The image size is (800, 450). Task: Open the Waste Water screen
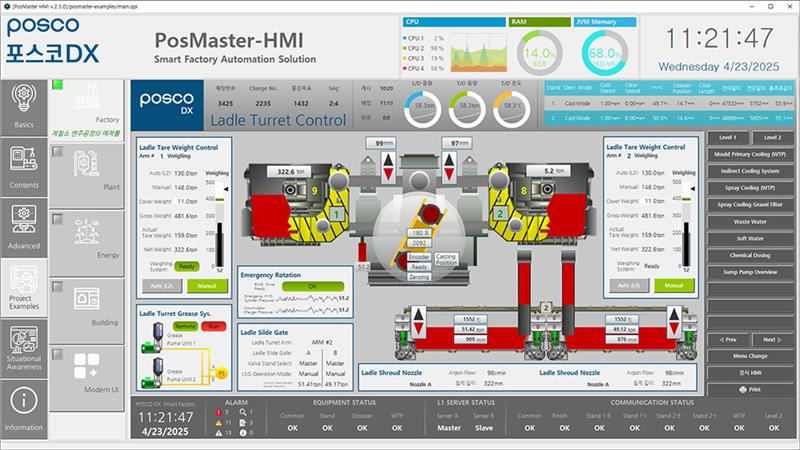[750, 221]
